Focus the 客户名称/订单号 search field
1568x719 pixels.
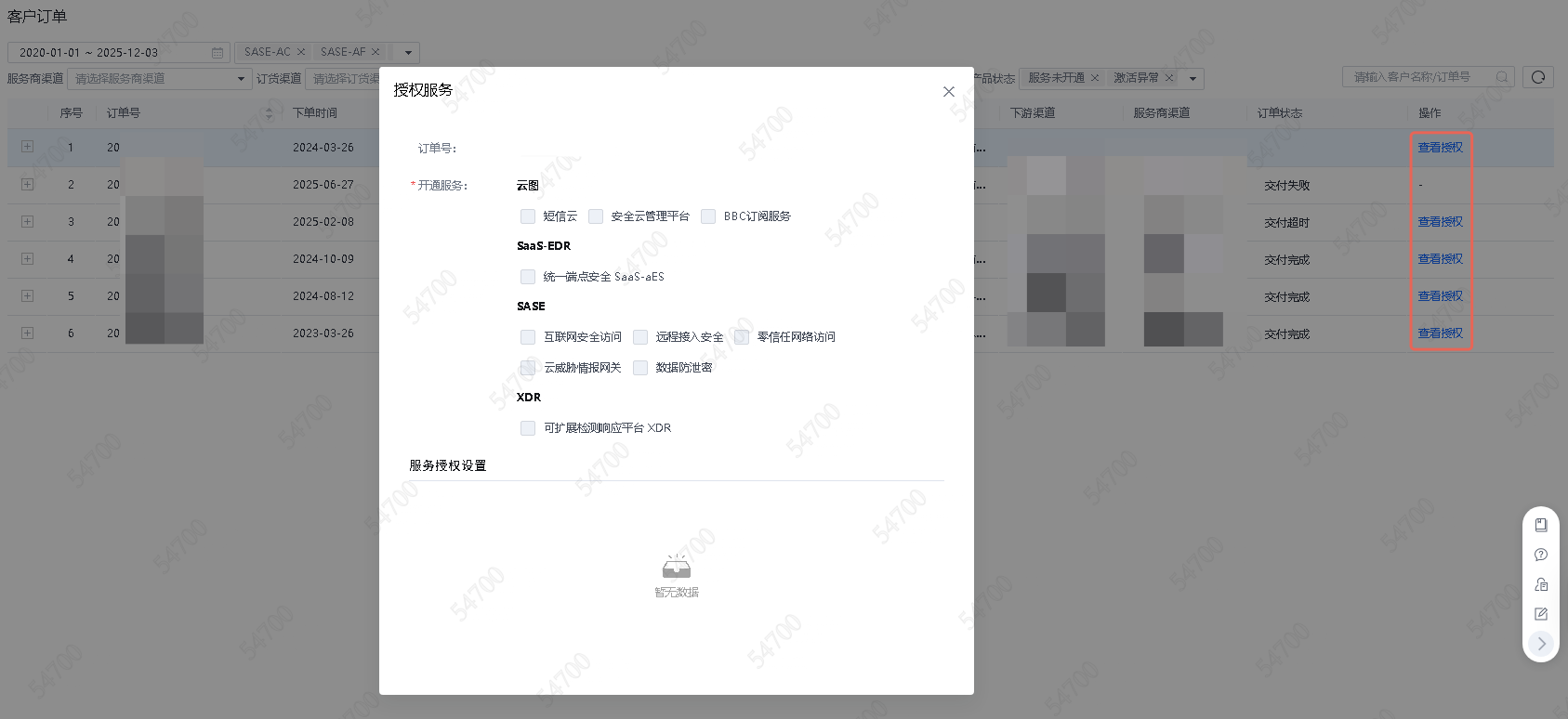point(1429,77)
